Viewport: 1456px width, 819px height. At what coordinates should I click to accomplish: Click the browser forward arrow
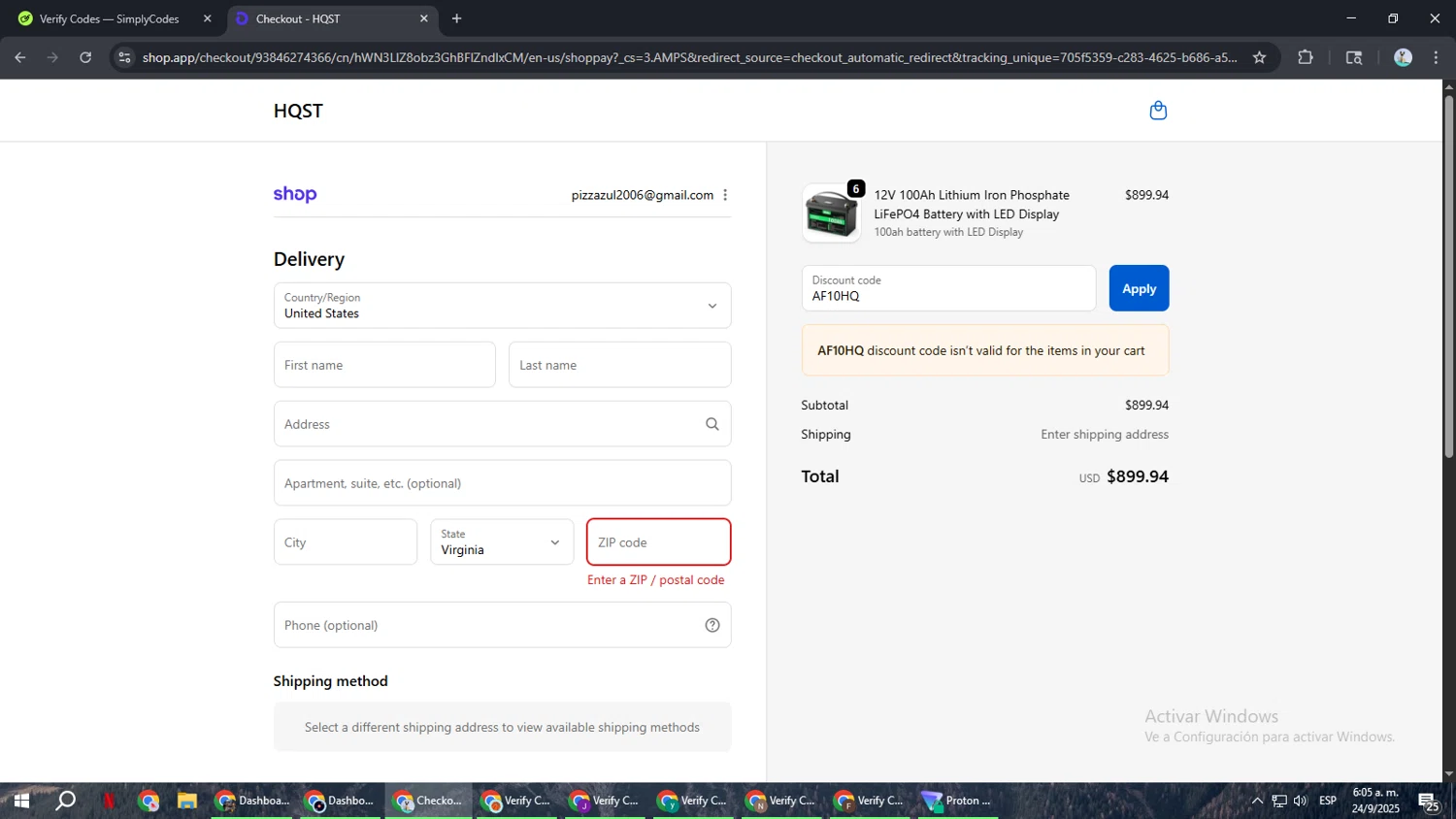tap(52, 57)
